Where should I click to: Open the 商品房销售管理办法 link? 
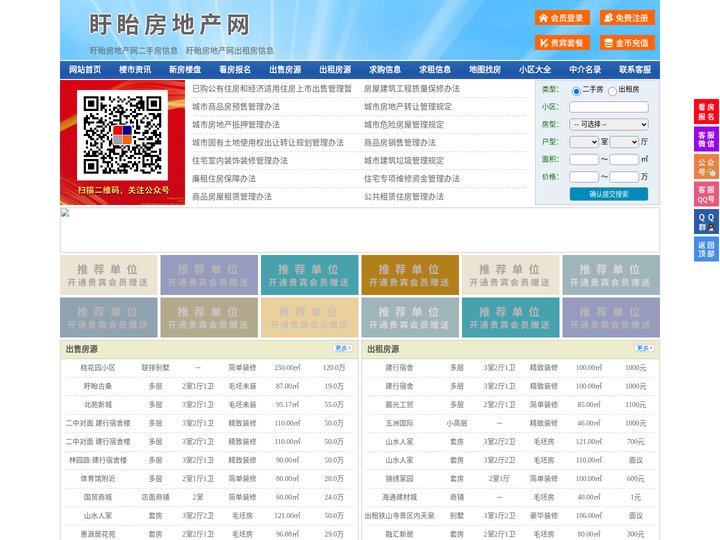(x=399, y=143)
